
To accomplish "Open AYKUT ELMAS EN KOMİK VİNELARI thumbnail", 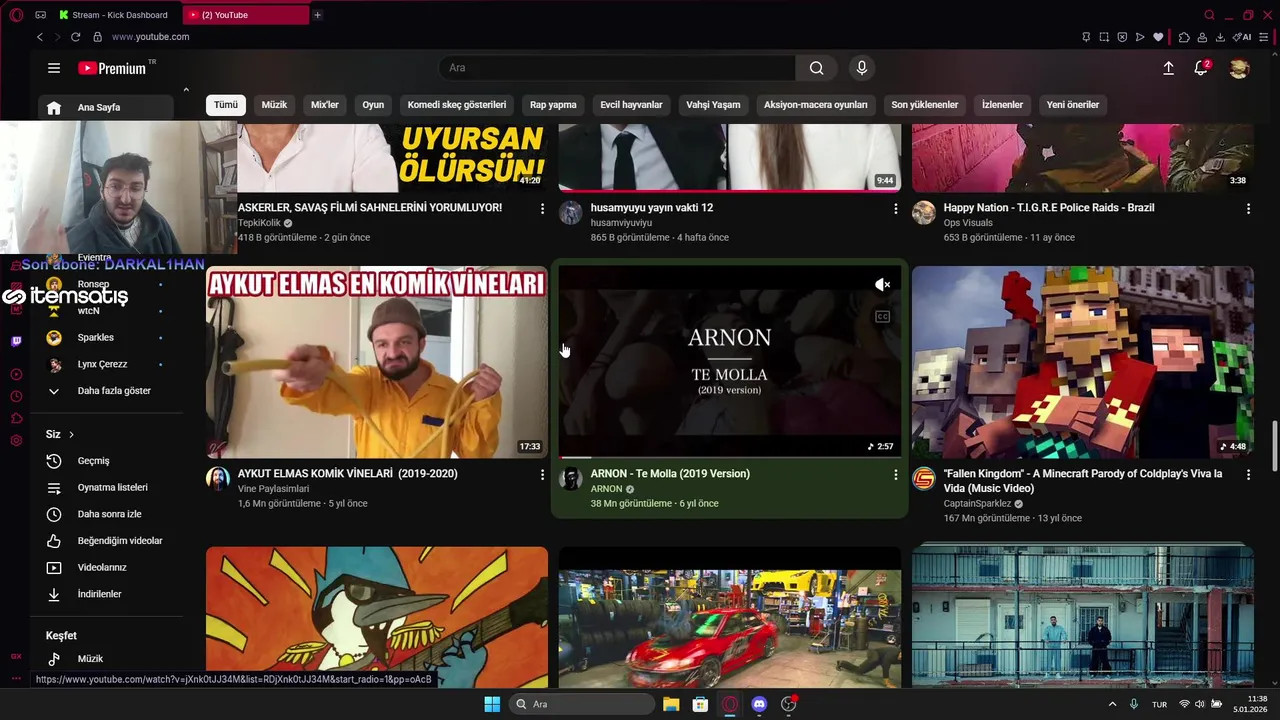I will coord(377,362).
